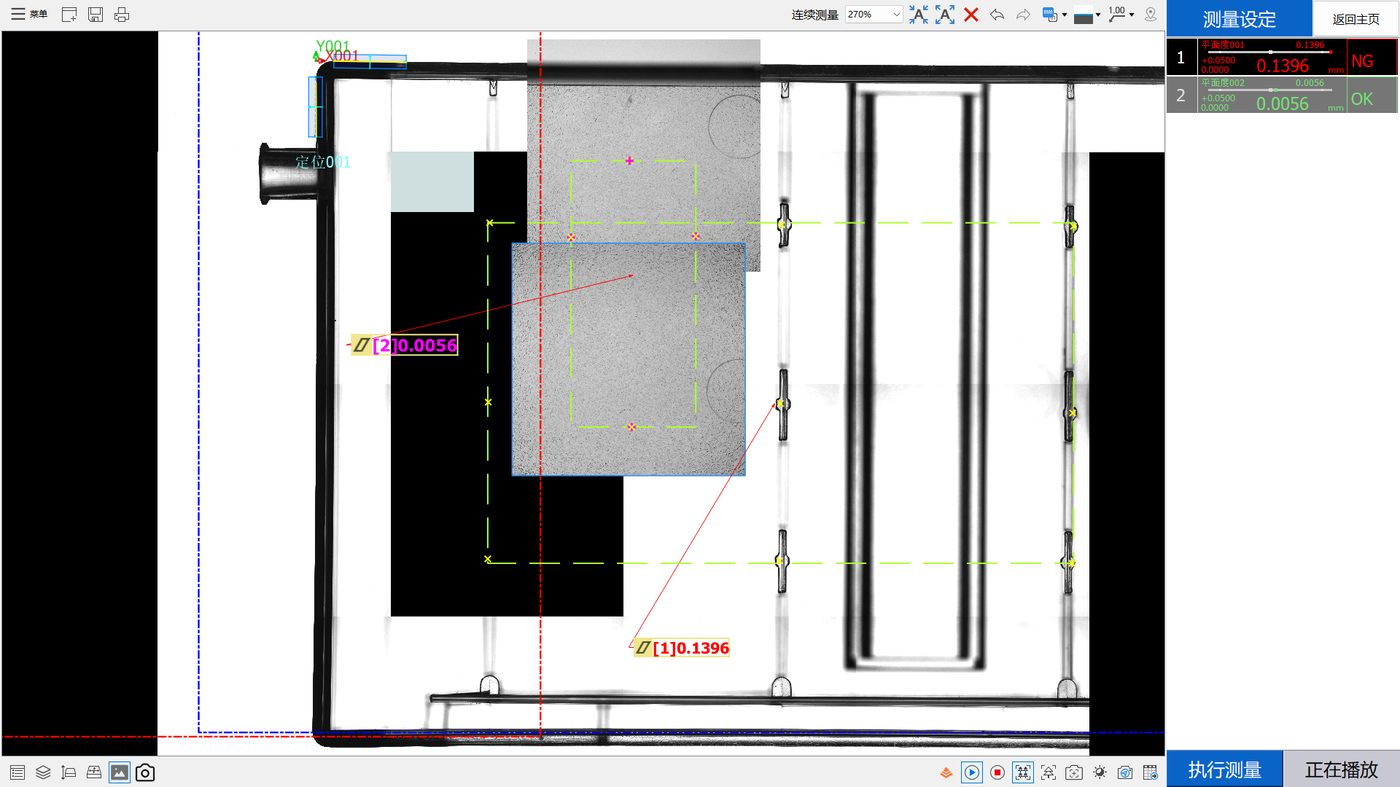Image resolution: width=1400 pixels, height=787 pixels.
Task: Click the magenta cross point on the upper dashed edge
Action: (x=629, y=161)
